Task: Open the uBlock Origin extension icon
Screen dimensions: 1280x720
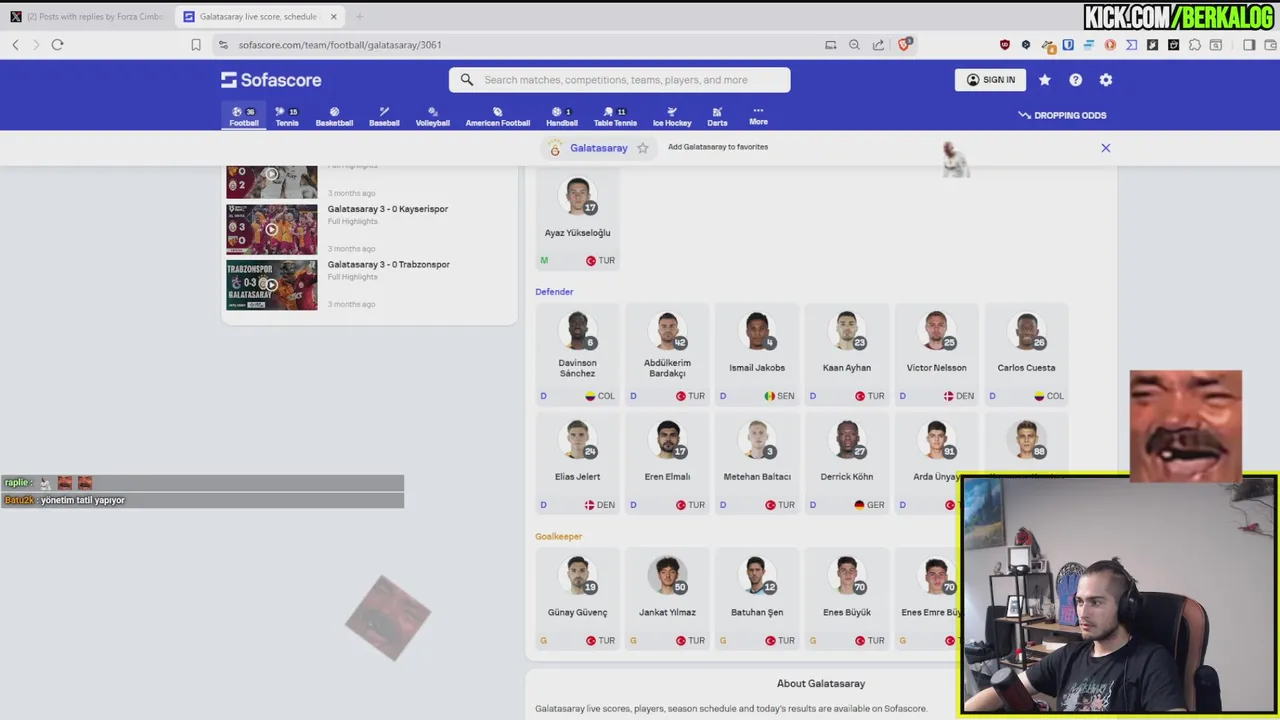Action: coord(1005,45)
